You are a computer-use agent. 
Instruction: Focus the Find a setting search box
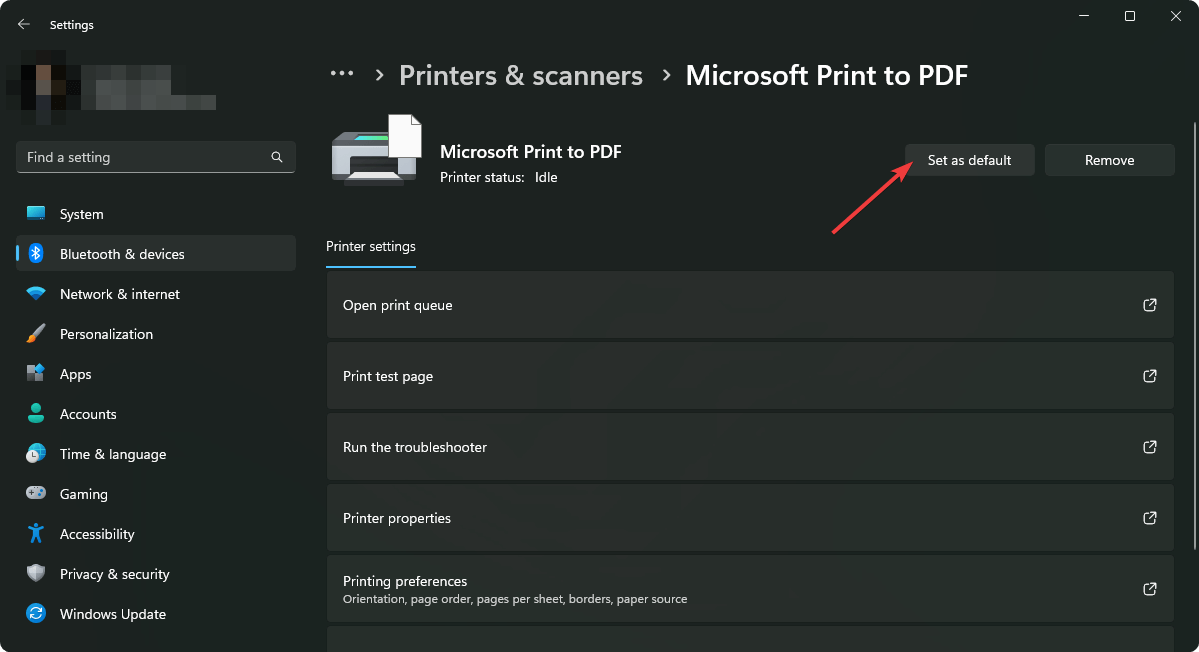pyautogui.click(x=156, y=157)
